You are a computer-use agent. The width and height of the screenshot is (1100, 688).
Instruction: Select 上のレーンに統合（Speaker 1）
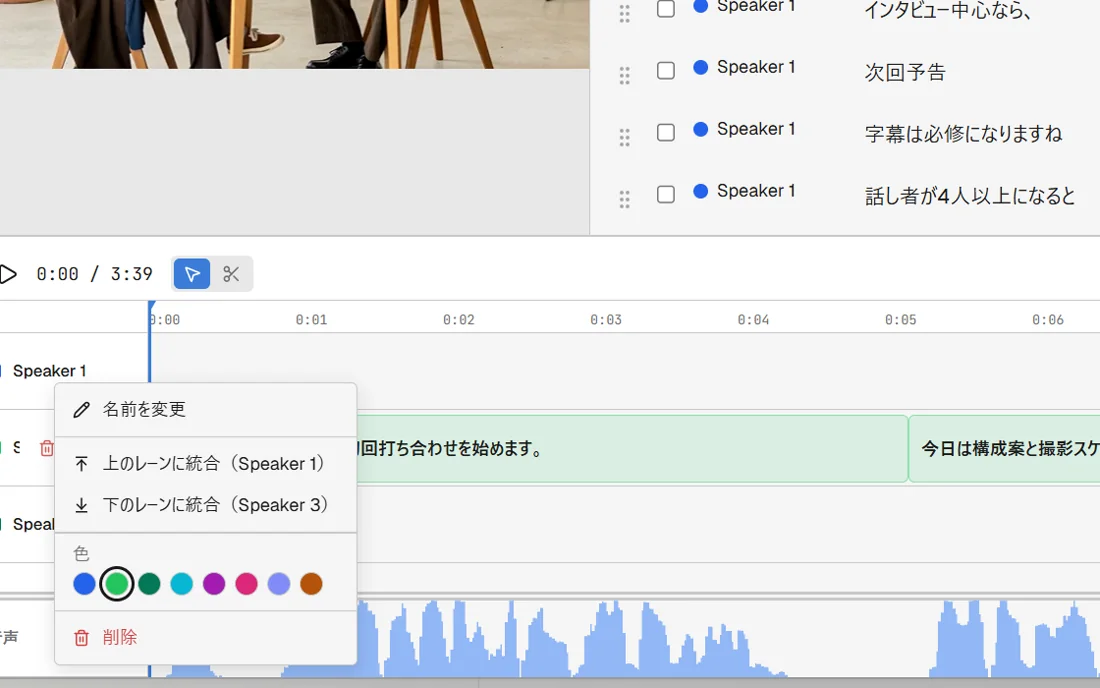pos(206,464)
